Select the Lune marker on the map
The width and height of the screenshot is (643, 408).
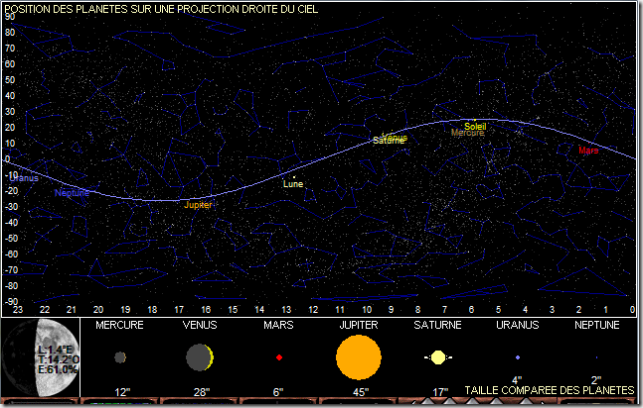[x=292, y=184]
